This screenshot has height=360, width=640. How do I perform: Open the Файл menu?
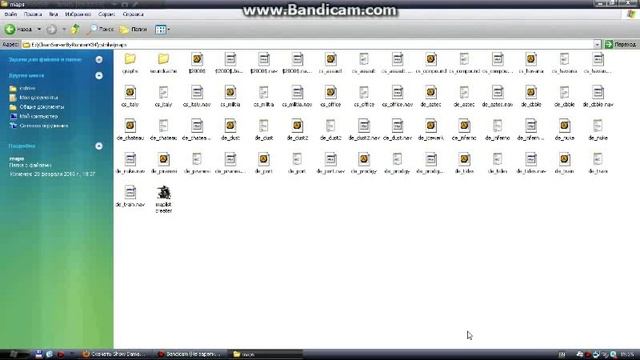point(11,14)
